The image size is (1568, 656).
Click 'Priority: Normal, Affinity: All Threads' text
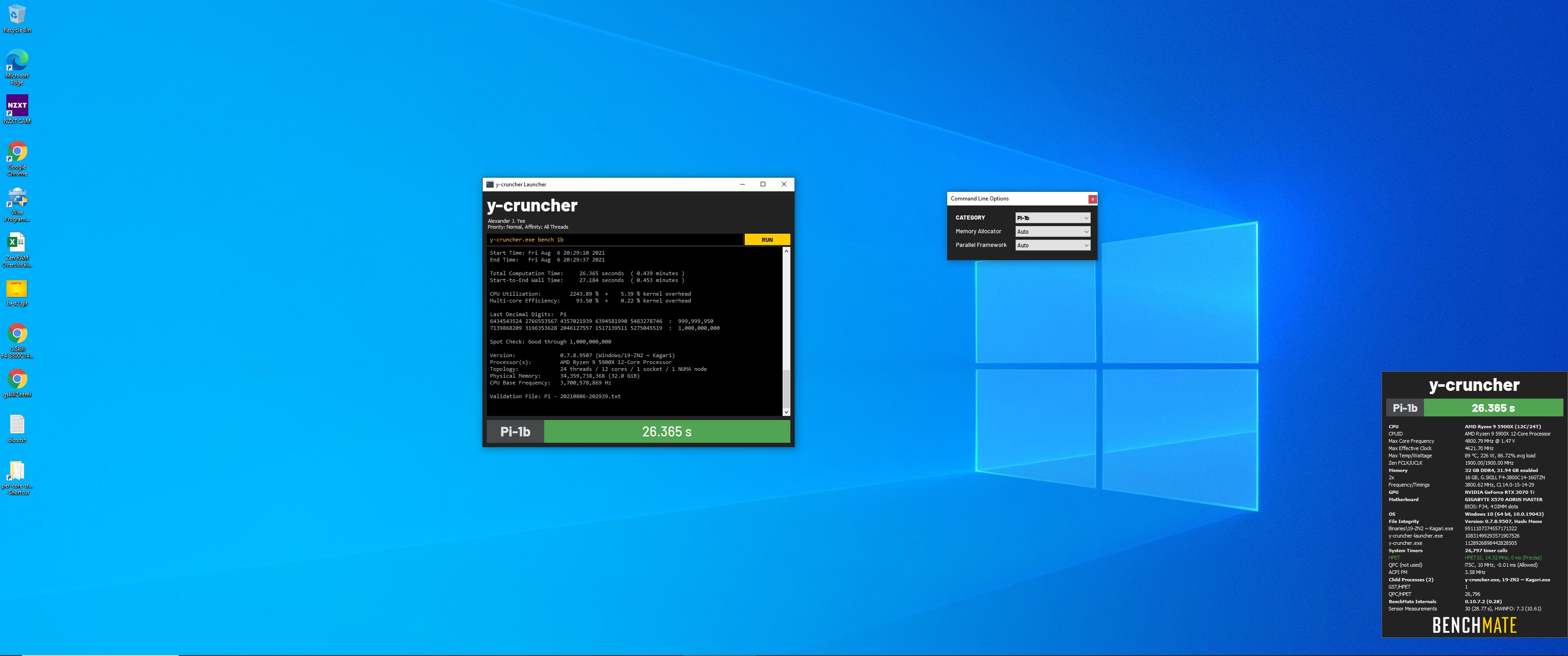tap(528, 227)
